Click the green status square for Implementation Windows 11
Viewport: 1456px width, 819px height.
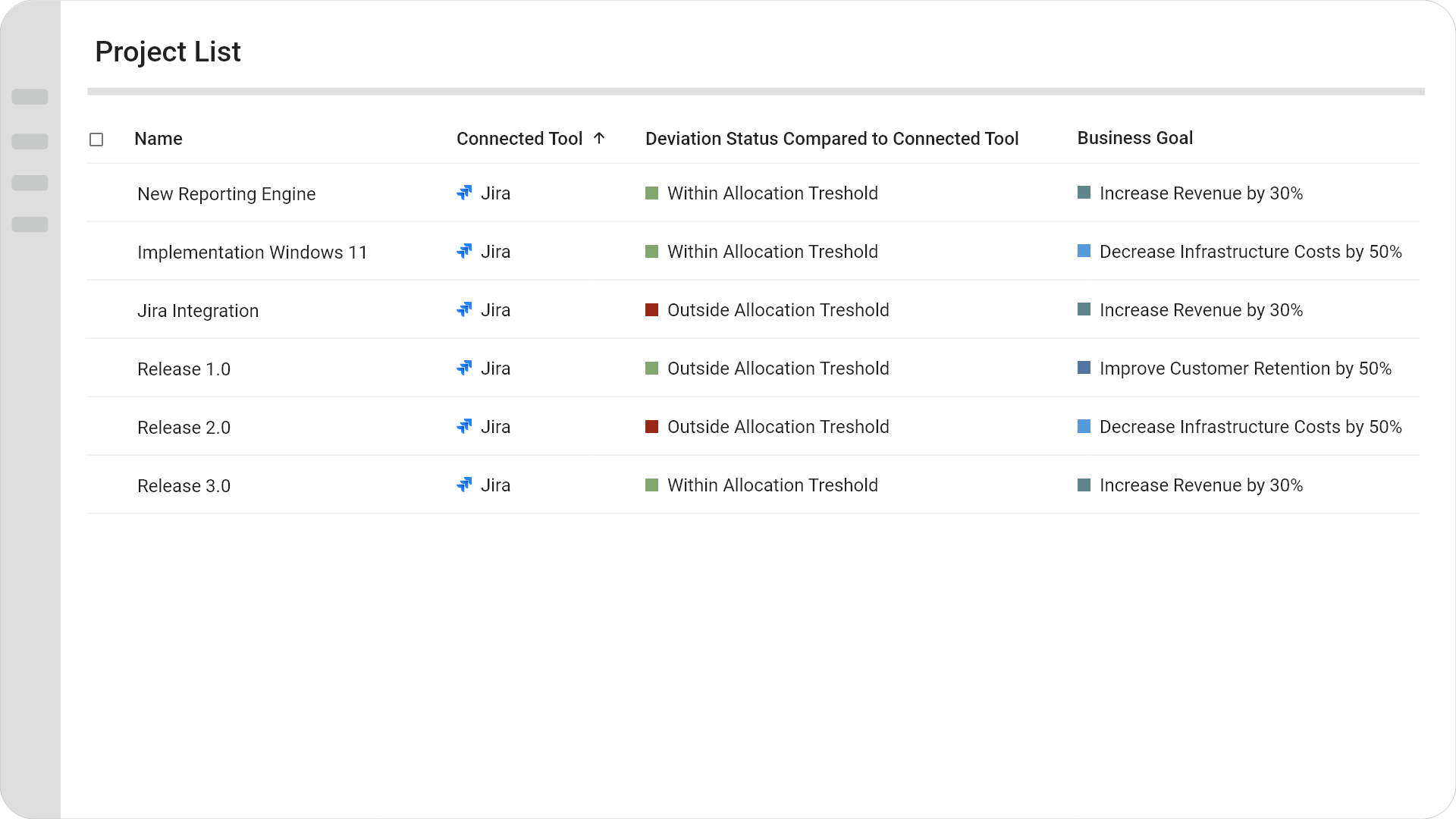[651, 252]
